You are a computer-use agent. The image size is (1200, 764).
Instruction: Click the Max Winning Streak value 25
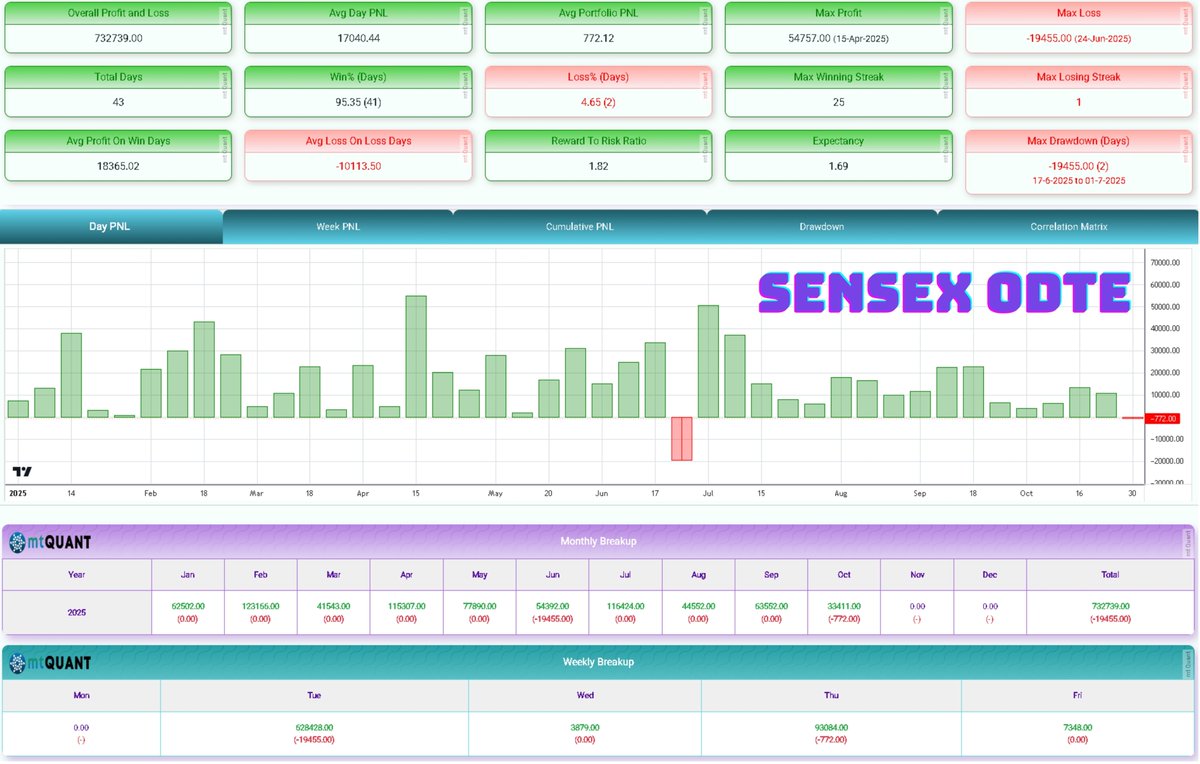coord(838,102)
